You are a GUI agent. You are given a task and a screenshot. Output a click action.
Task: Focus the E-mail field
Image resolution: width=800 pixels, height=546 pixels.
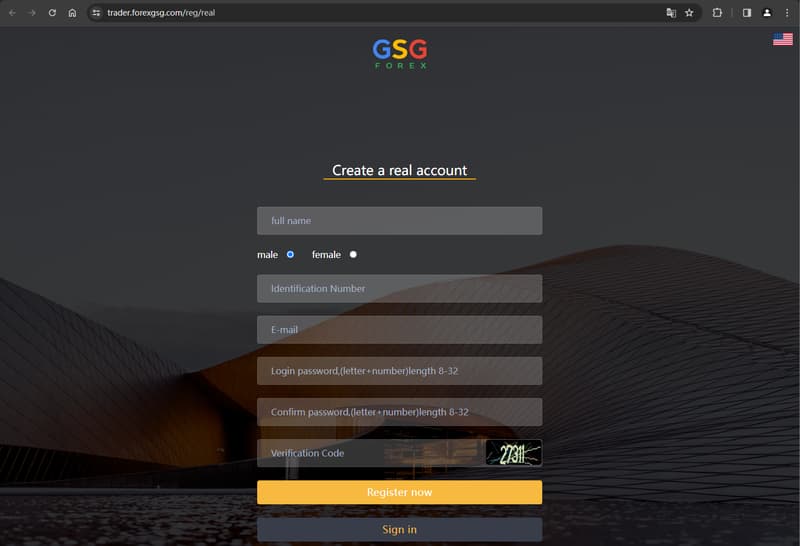(399, 330)
